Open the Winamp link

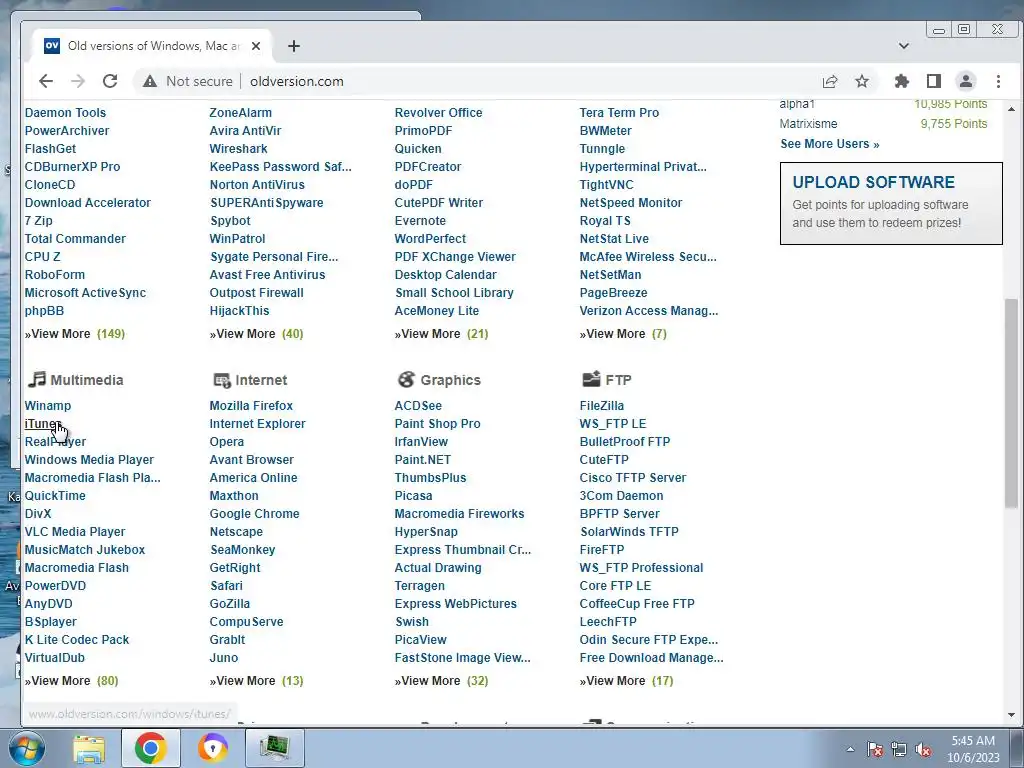pyautogui.click(x=48, y=406)
